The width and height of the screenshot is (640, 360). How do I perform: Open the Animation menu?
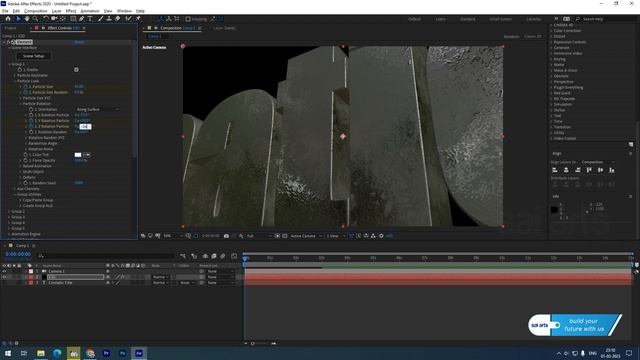[x=90, y=11]
